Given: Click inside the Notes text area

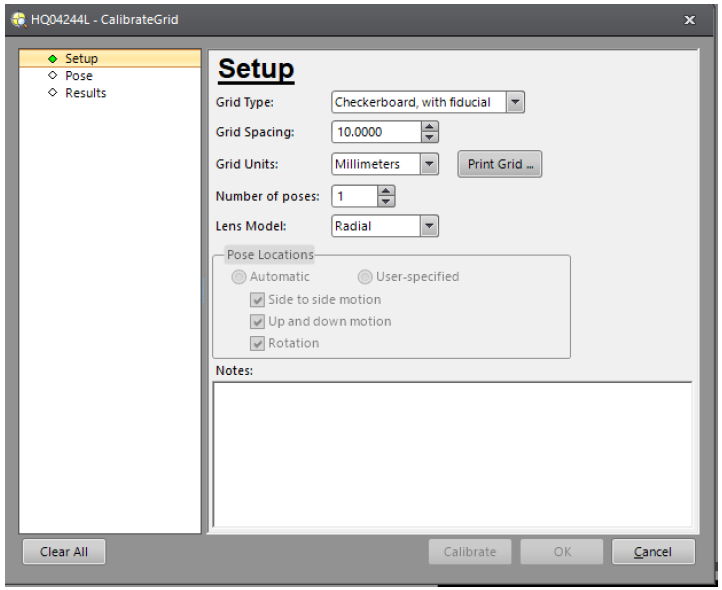Looking at the screenshot, I should tap(453, 454).
